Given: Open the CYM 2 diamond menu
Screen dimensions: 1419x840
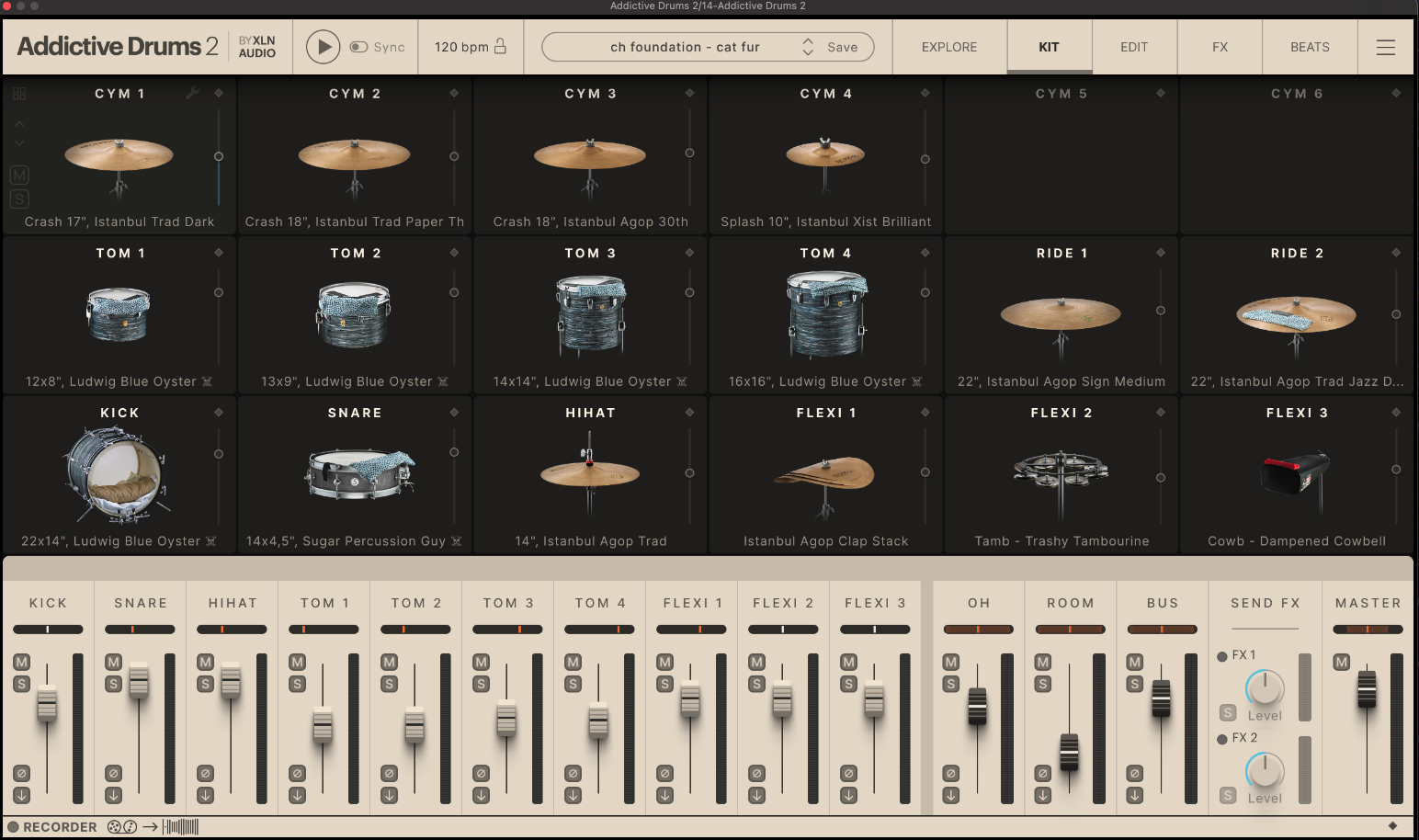Looking at the screenshot, I should pyautogui.click(x=454, y=93).
